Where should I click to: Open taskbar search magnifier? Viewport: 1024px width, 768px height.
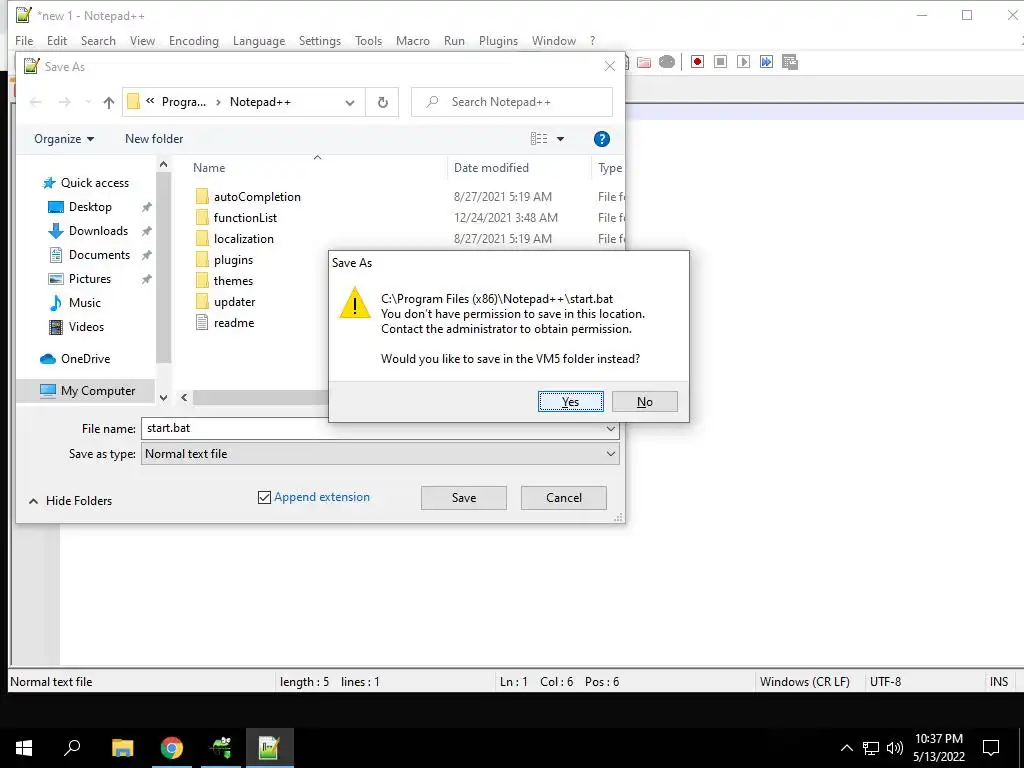pyautogui.click(x=72, y=748)
